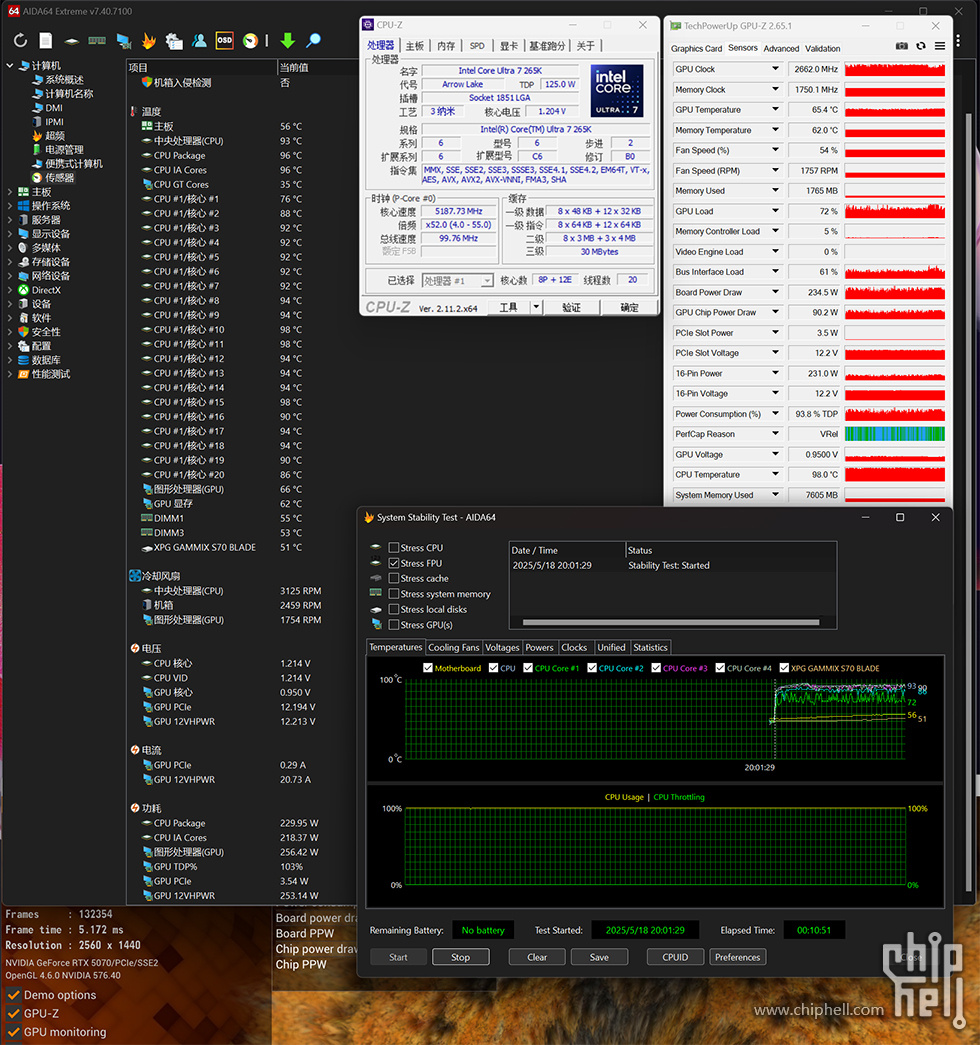Click the magnifier search toolbar icon in AIDA64

click(x=313, y=41)
